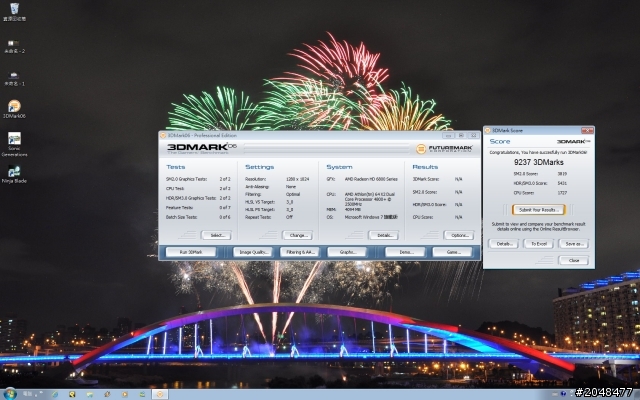Launch the Sonic Generations desktop shortcut
The image size is (640, 400).
(14, 144)
